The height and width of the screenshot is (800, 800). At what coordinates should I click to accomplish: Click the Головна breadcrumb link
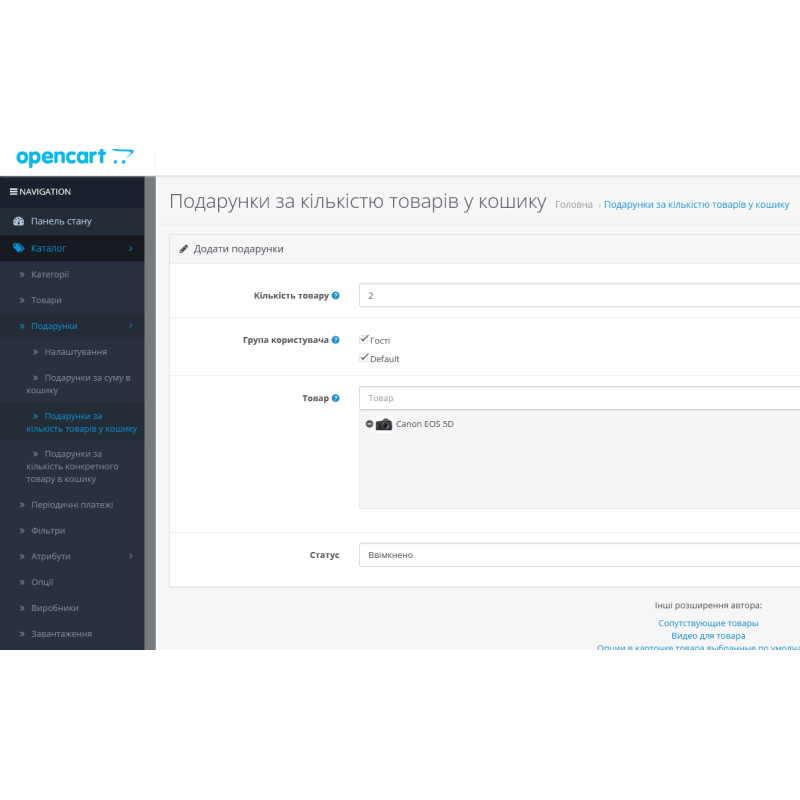coord(573,204)
